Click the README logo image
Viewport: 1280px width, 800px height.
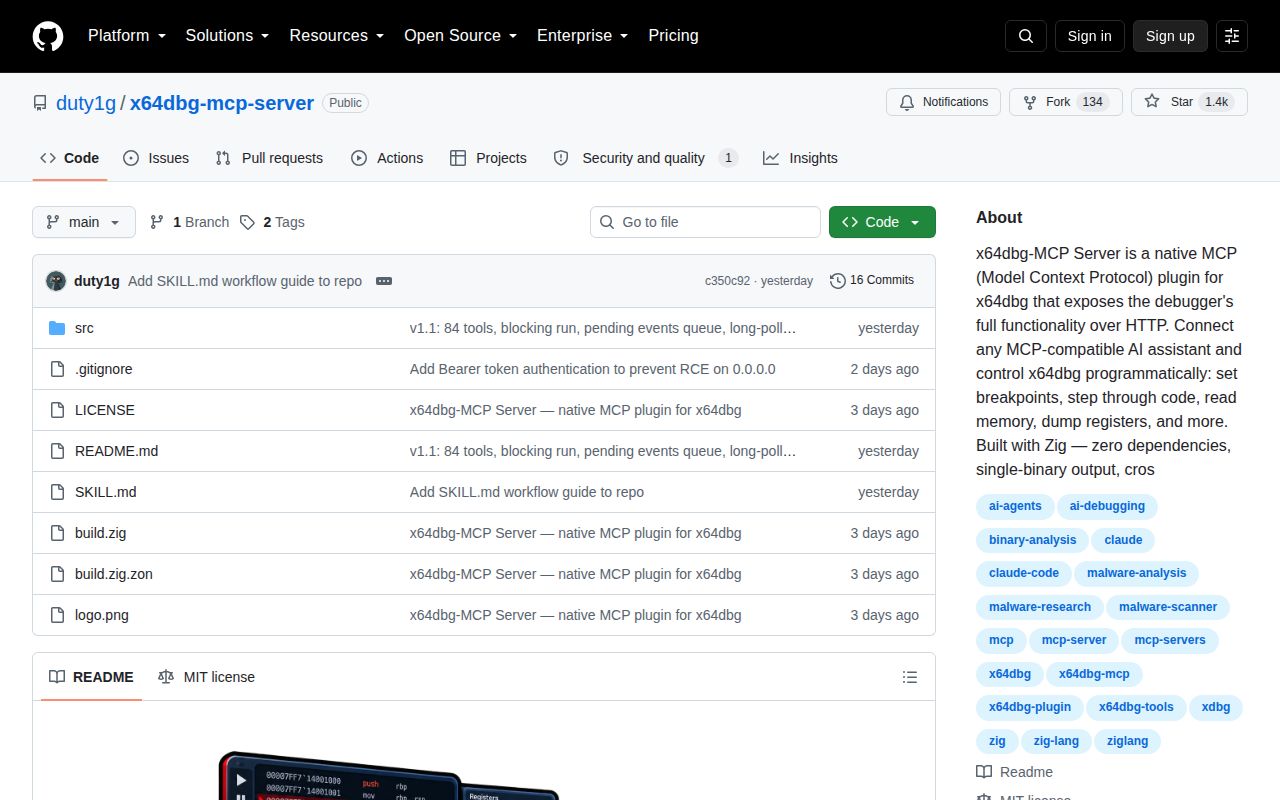click(x=390, y=775)
